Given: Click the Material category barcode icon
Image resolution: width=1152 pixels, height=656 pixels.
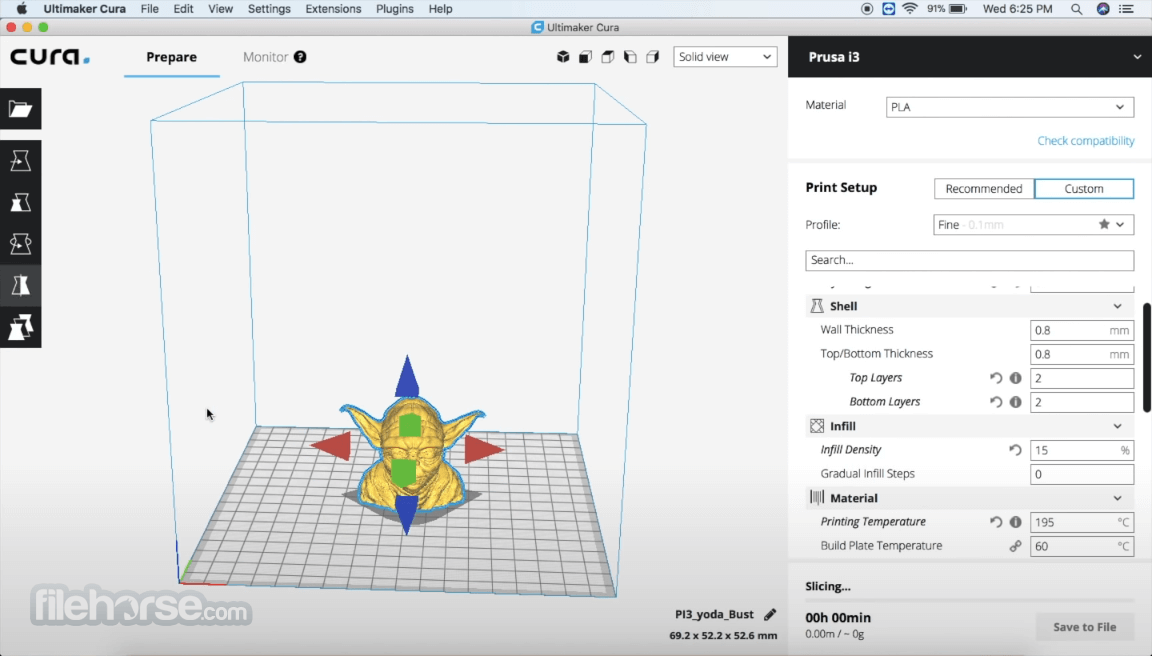Looking at the screenshot, I should click(817, 497).
